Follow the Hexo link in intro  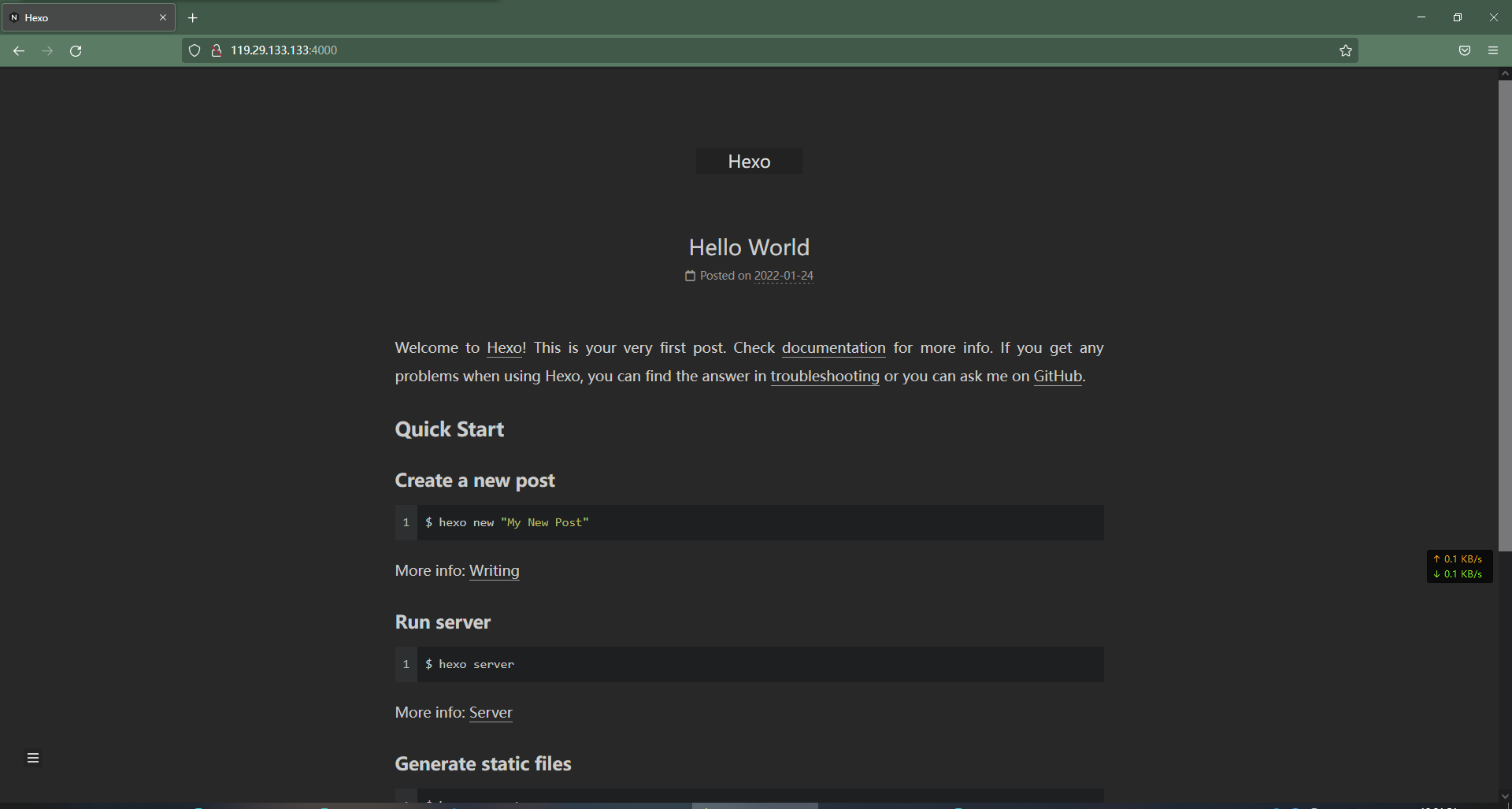coord(504,347)
